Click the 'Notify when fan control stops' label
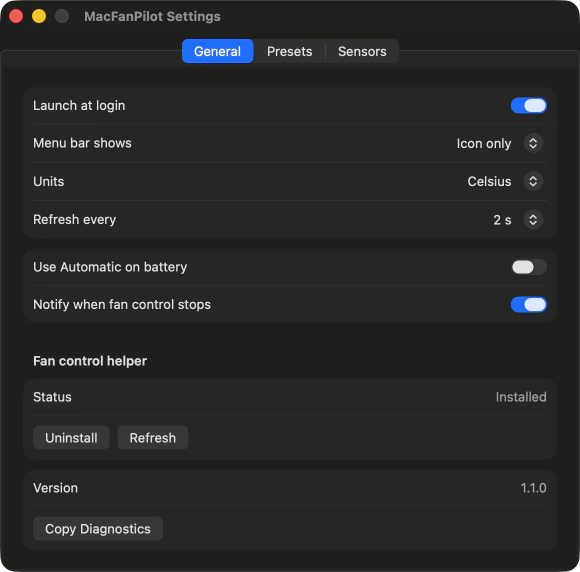The image size is (580, 572). pyautogui.click(x=122, y=305)
